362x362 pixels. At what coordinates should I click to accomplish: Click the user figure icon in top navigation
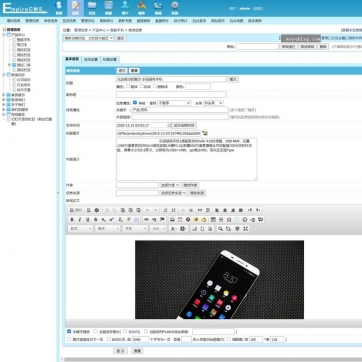pos(125,5)
